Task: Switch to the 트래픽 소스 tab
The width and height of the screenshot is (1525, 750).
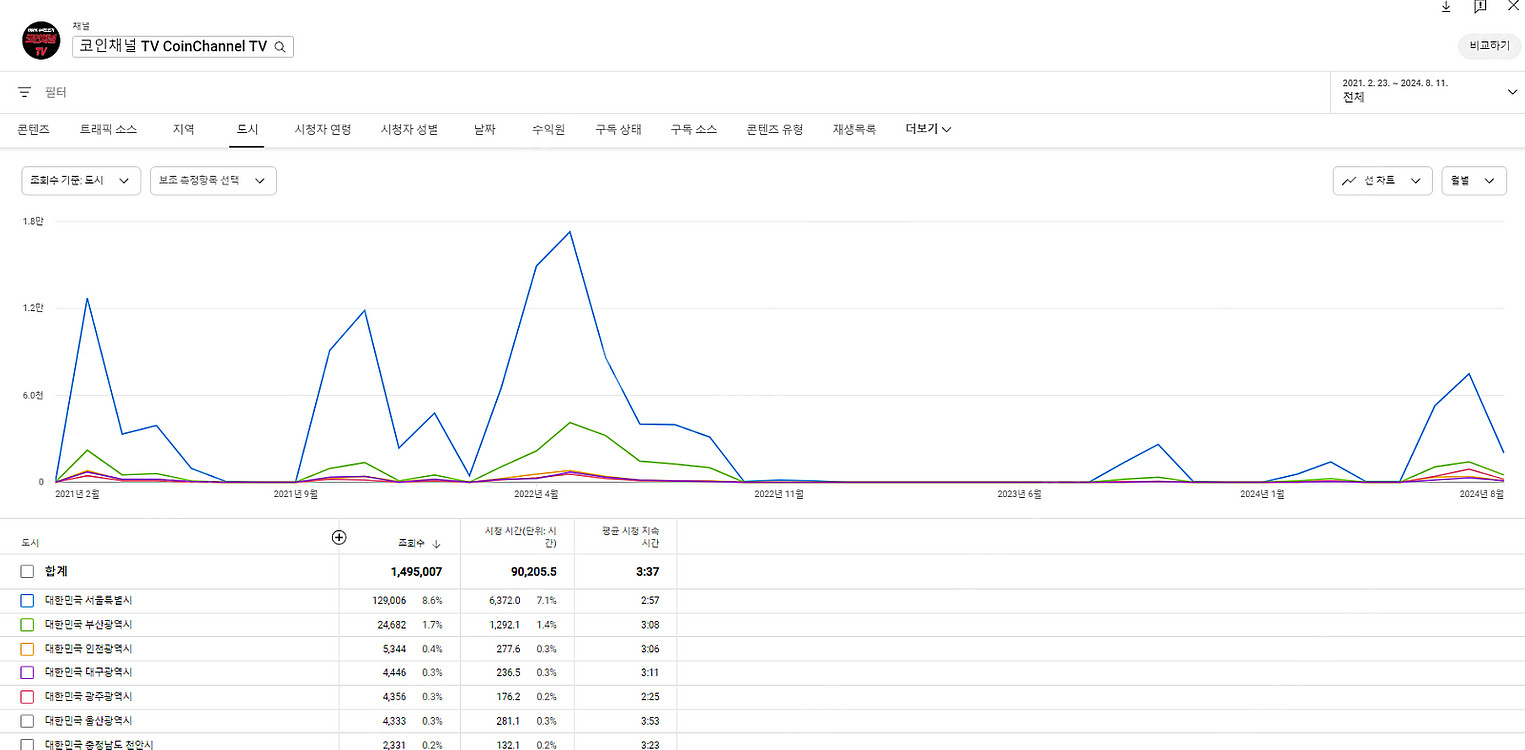Action: click(109, 129)
